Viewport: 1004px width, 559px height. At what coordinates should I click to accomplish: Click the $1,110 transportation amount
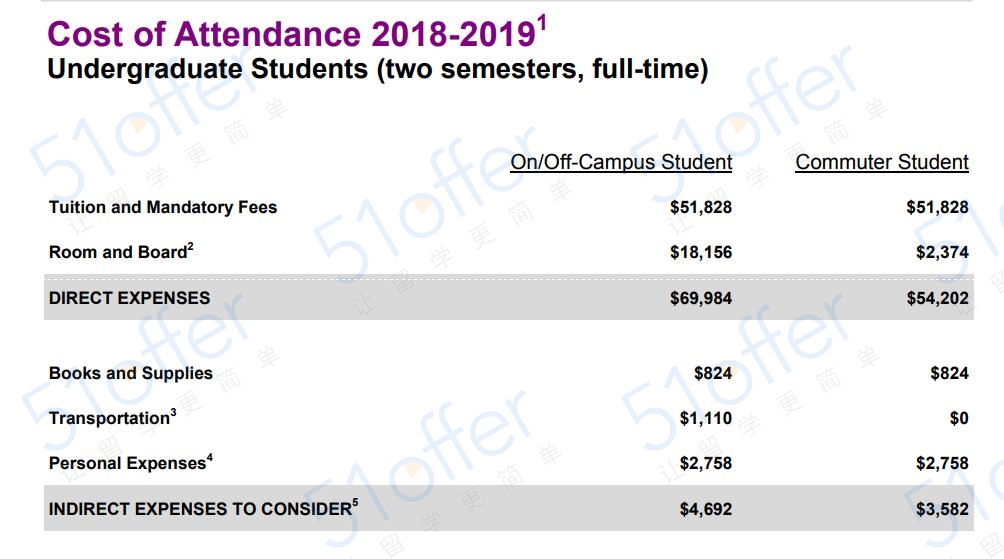pos(706,418)
